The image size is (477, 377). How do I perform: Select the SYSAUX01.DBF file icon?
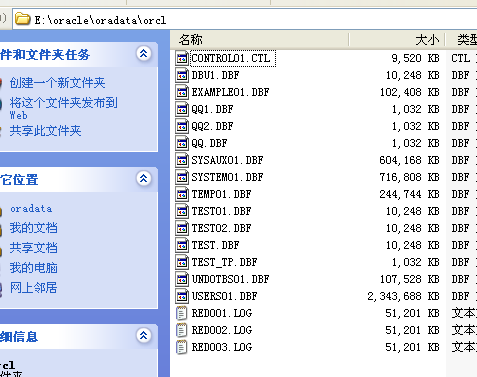[182, 160]
